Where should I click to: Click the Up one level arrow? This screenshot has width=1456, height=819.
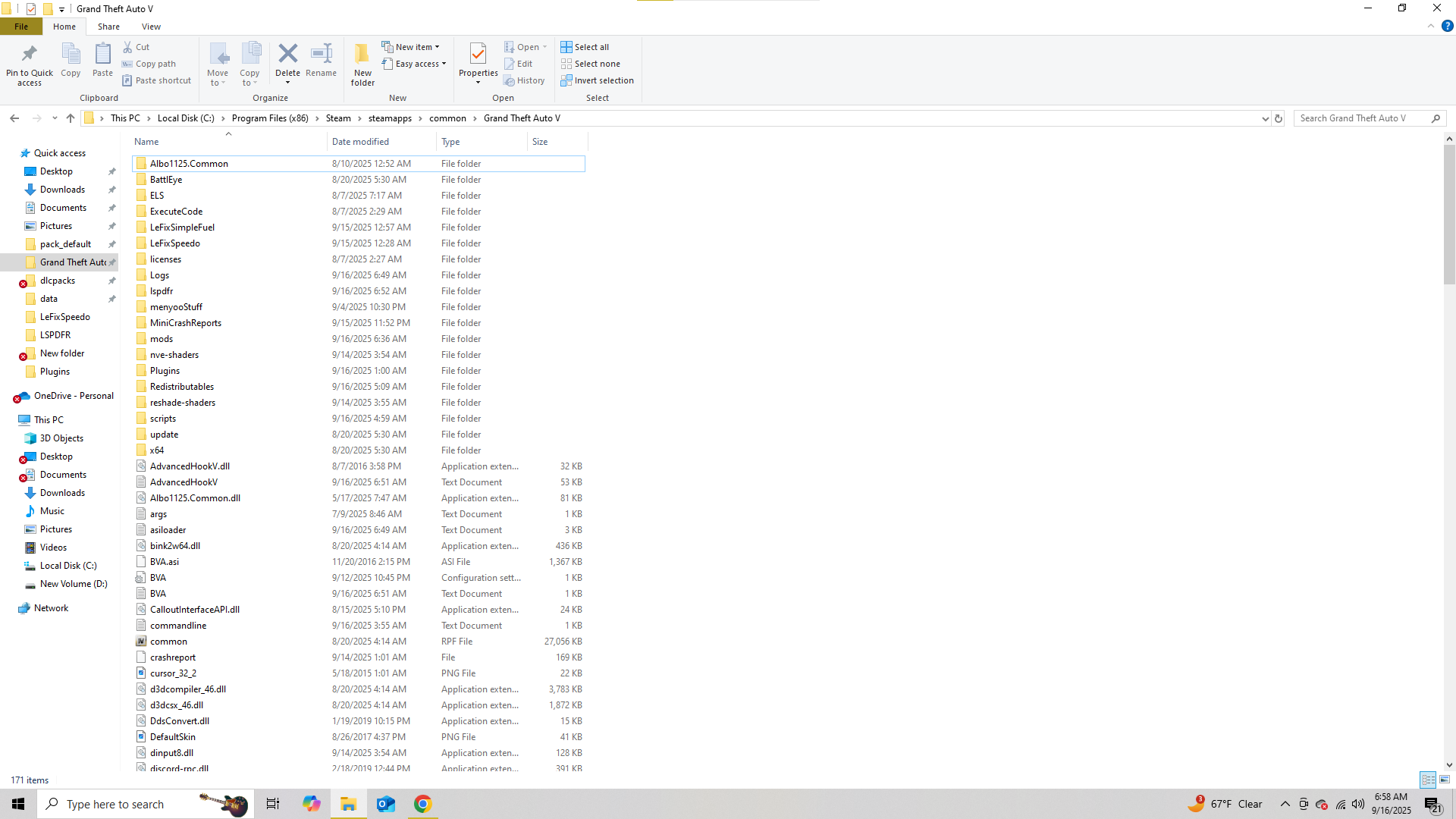[71, 118]
